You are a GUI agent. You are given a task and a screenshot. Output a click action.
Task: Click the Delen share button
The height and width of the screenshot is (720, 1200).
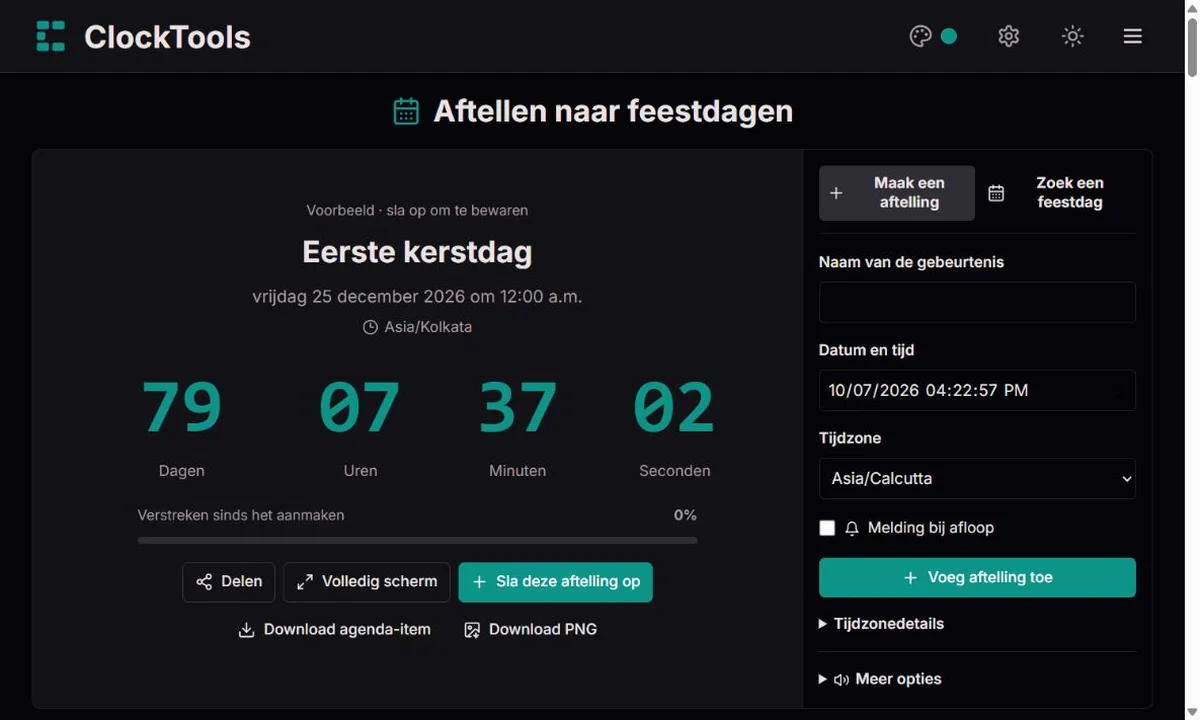[229, 582]
